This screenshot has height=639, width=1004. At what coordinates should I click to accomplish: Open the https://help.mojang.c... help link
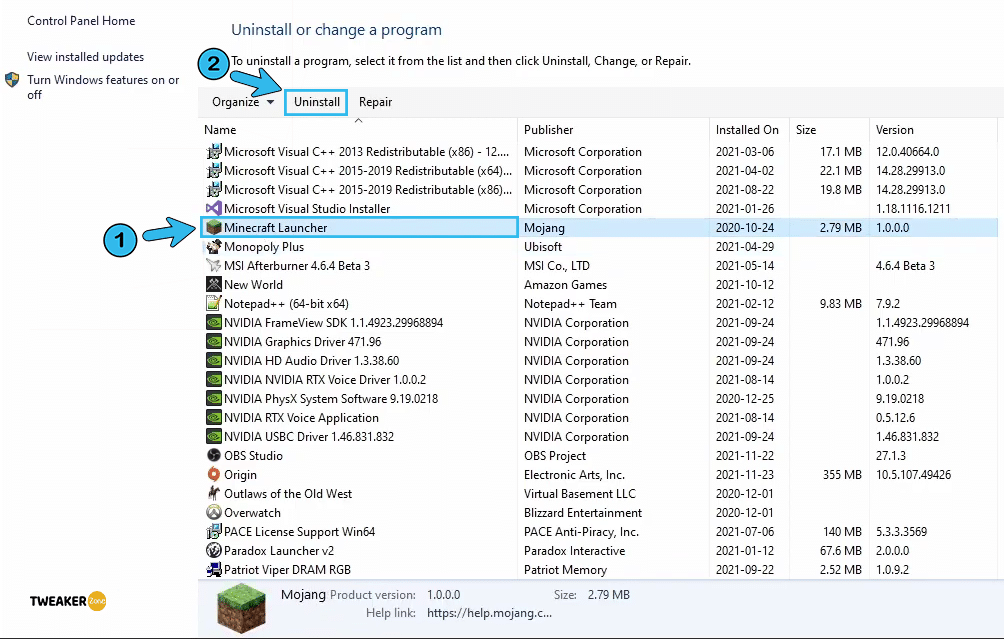point(489,613)
